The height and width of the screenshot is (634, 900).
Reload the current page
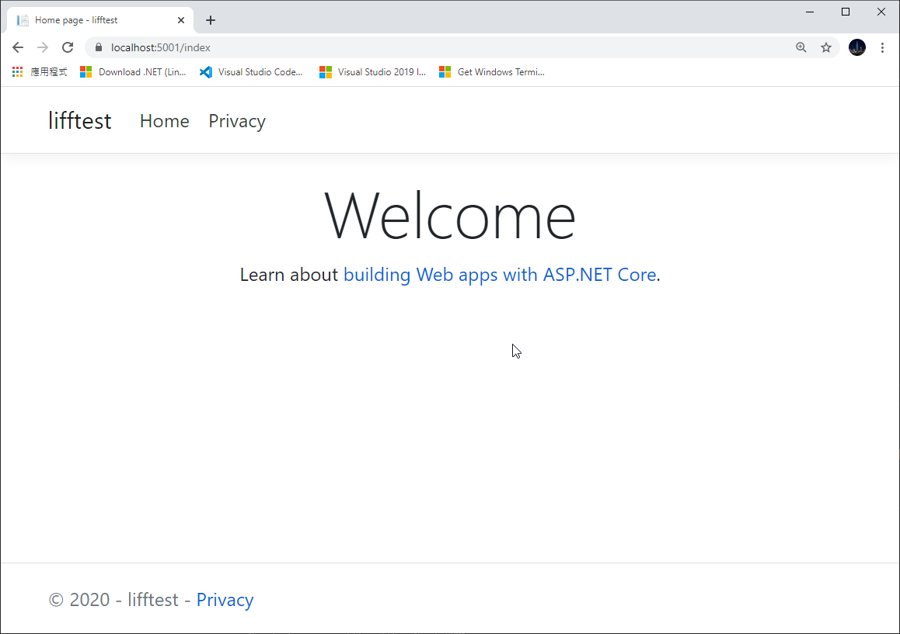click(67, 47)
